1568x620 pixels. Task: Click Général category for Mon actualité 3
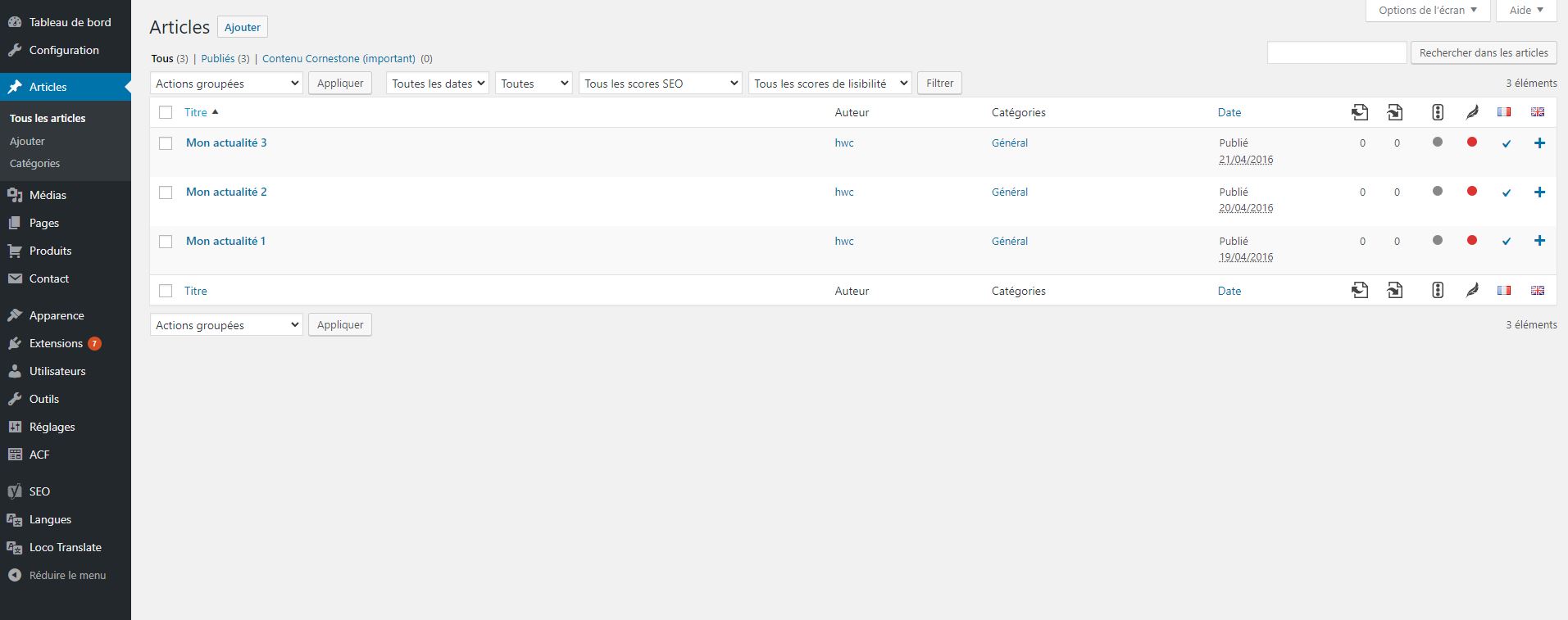coord(1010,143)
